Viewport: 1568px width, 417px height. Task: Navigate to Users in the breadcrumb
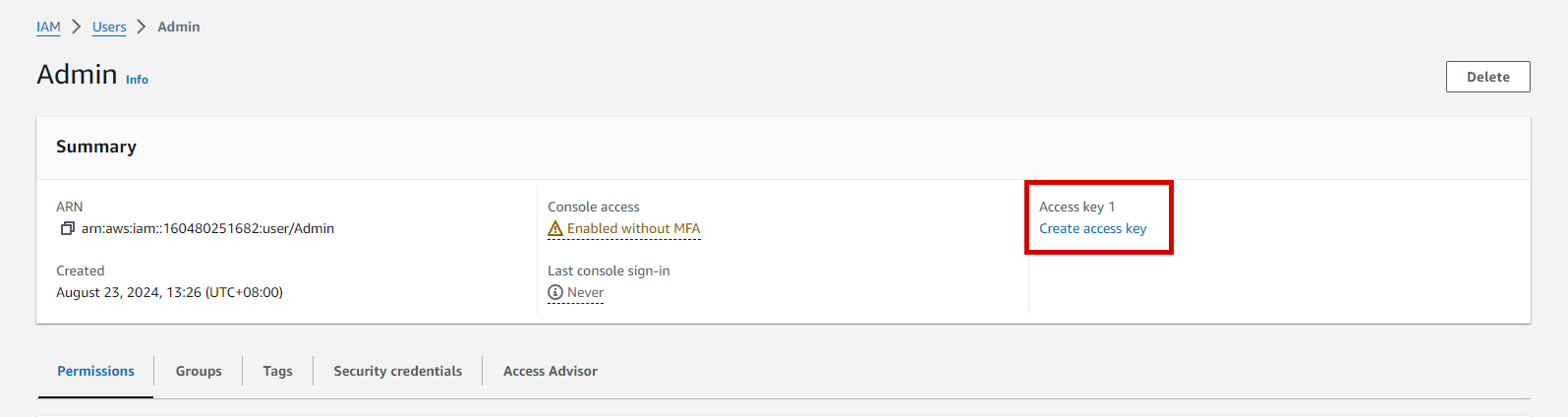click(x=109, y=27)
